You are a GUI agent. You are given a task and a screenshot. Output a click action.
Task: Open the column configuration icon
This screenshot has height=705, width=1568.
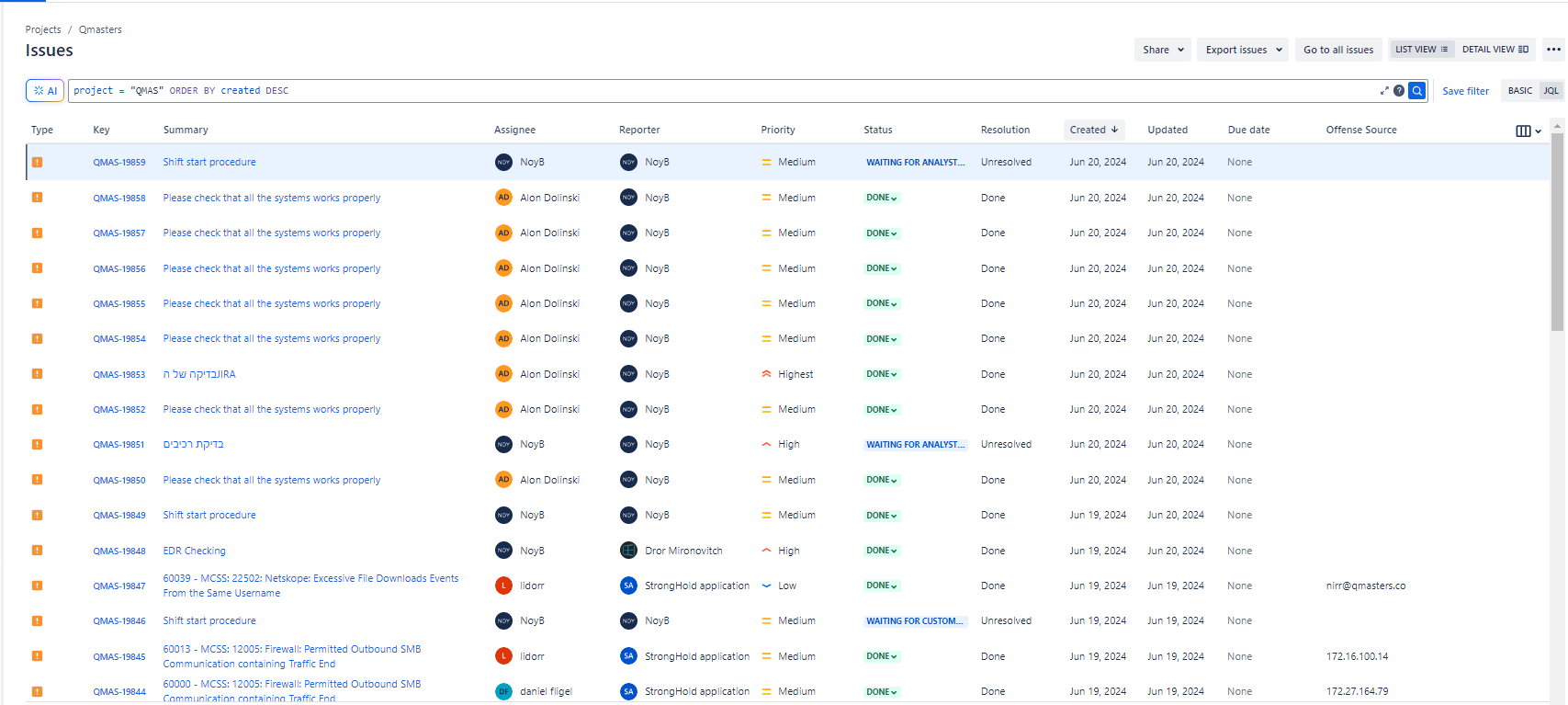[x=1529, y=131]
